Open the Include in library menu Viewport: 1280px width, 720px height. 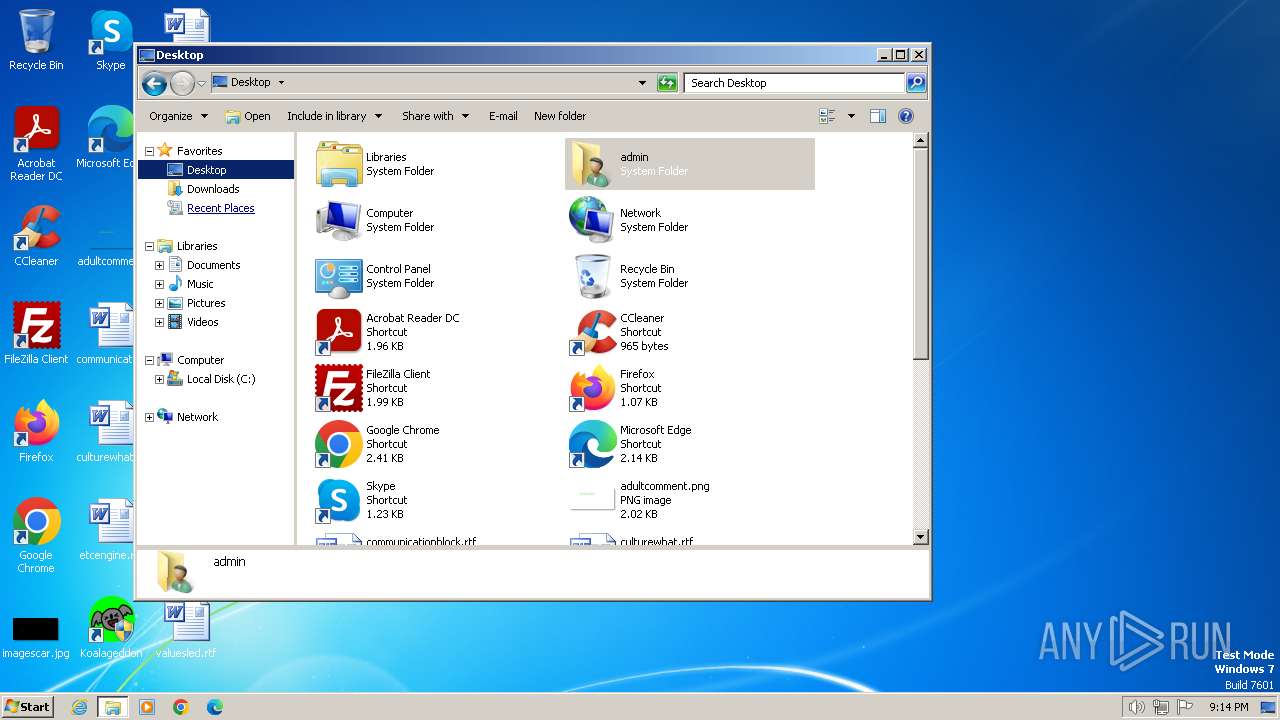click(x=334, y=116)
